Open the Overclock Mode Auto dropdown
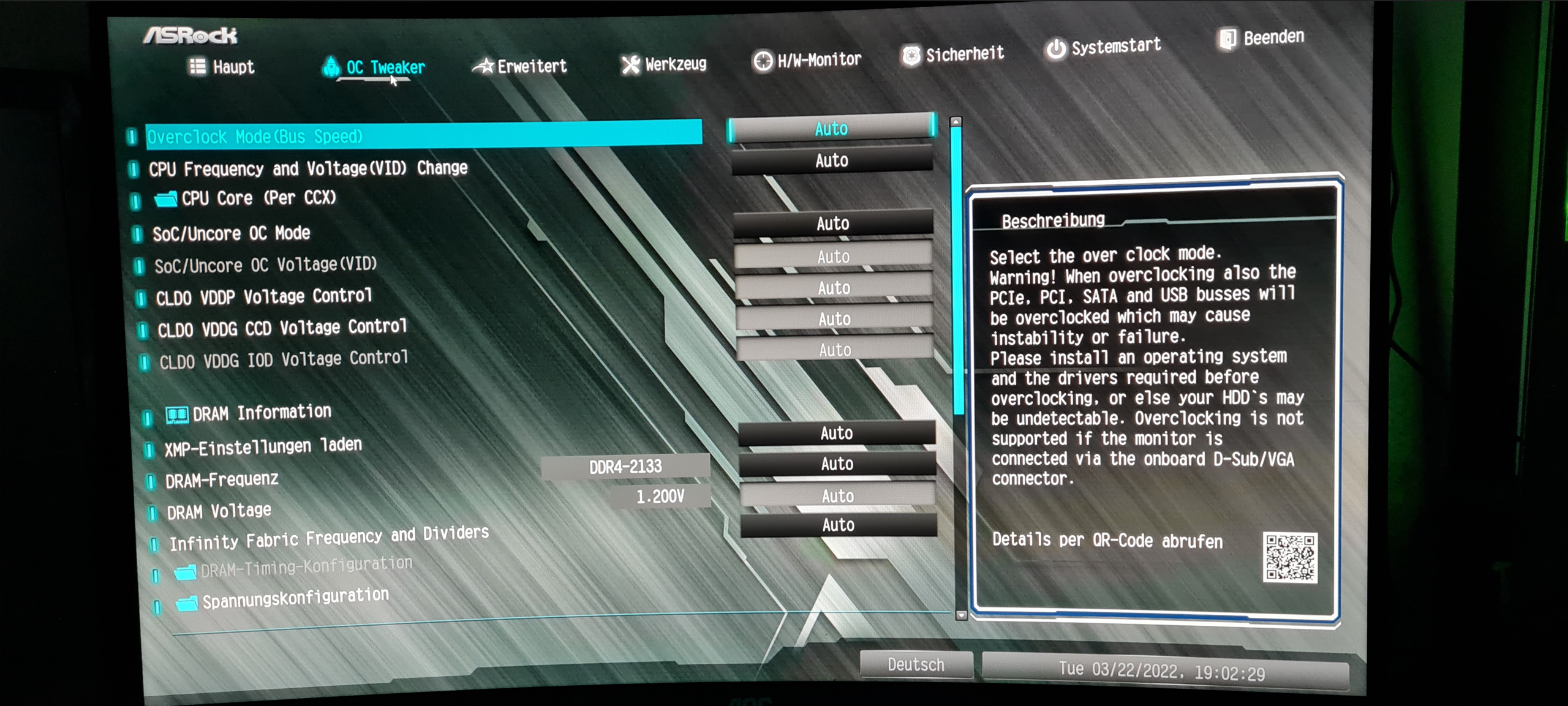Image resolution: width=1568 pixels, height=706 pixels. pyautogui.click(x=831, y=129)
